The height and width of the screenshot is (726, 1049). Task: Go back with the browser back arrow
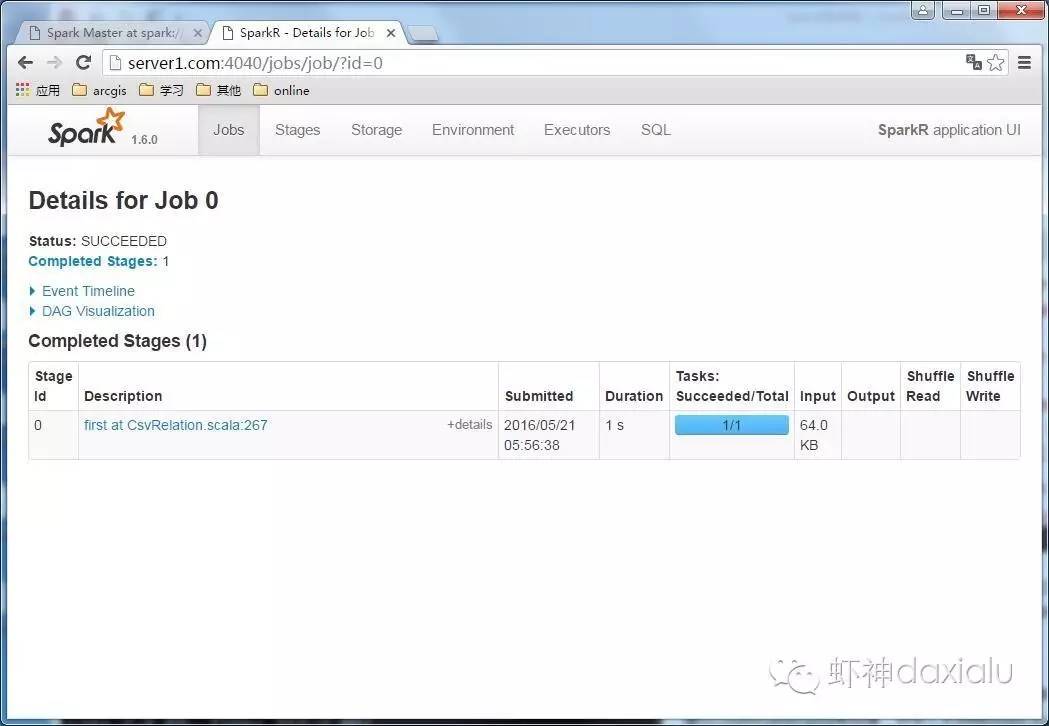25,63
